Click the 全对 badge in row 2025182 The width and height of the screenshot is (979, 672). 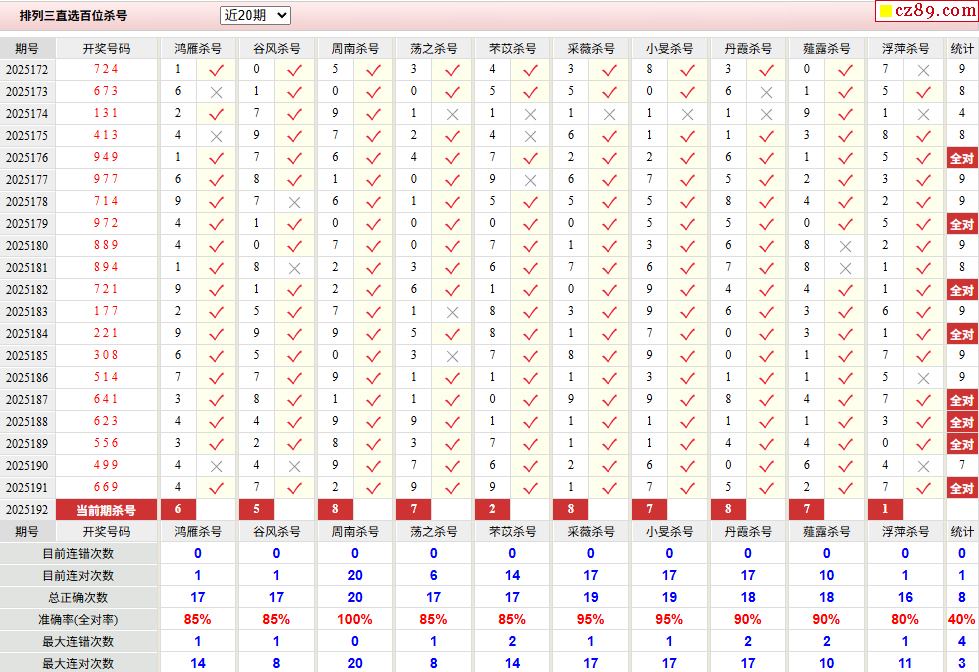962,290
